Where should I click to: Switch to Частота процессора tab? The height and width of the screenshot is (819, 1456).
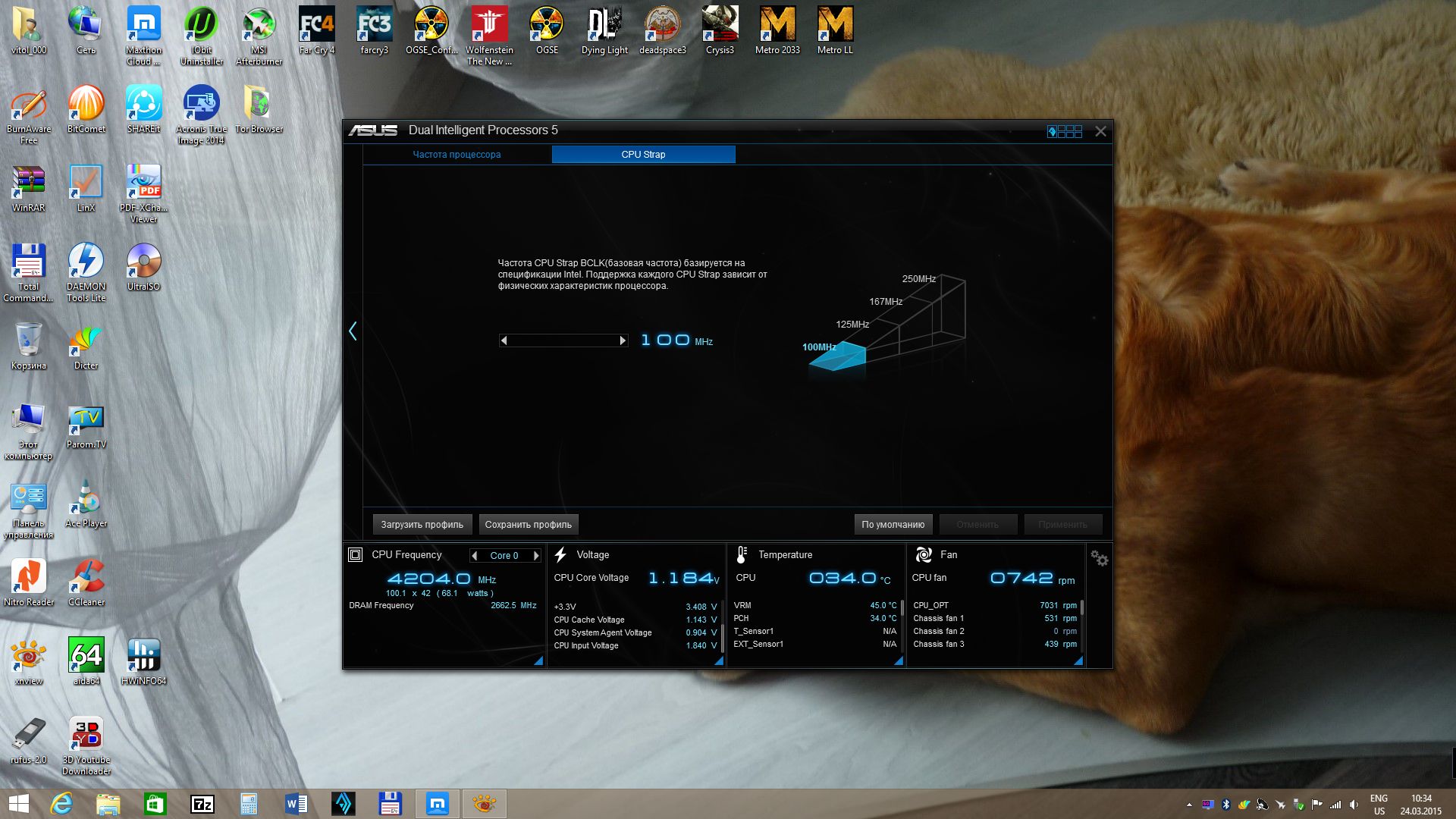point(457,154)
